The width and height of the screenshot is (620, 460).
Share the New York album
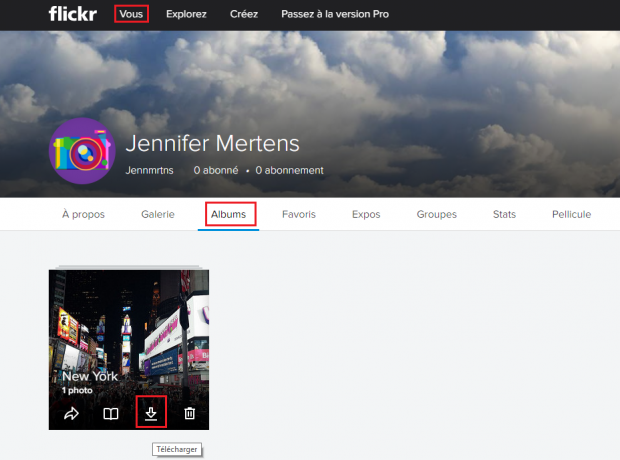(71, 414)
